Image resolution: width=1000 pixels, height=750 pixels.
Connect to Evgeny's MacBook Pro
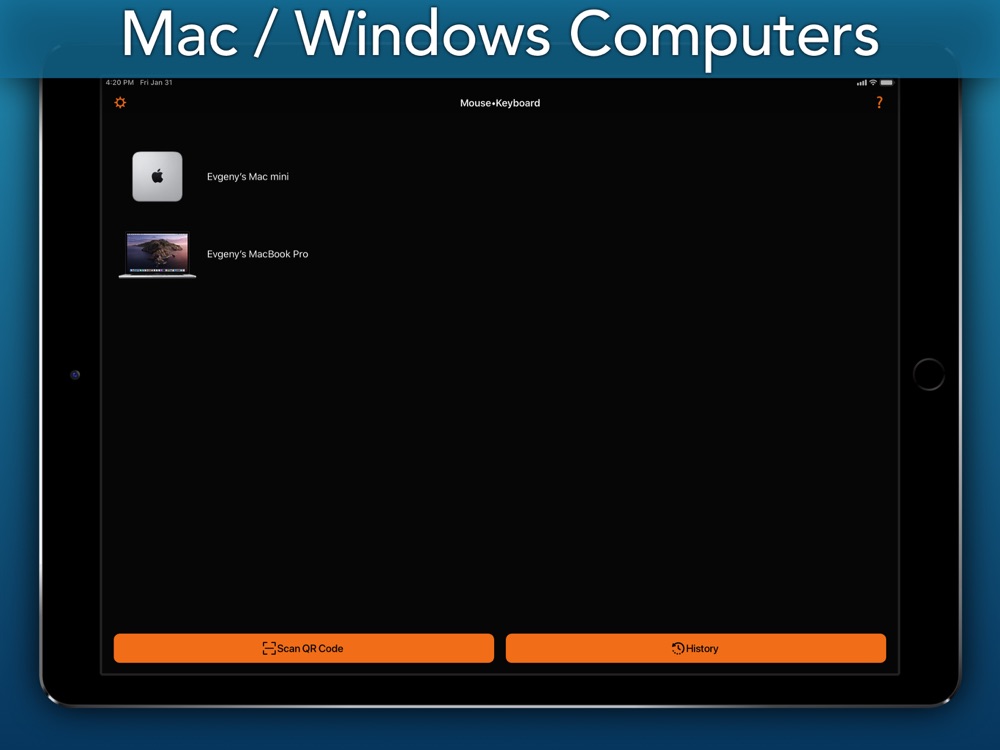257,254
